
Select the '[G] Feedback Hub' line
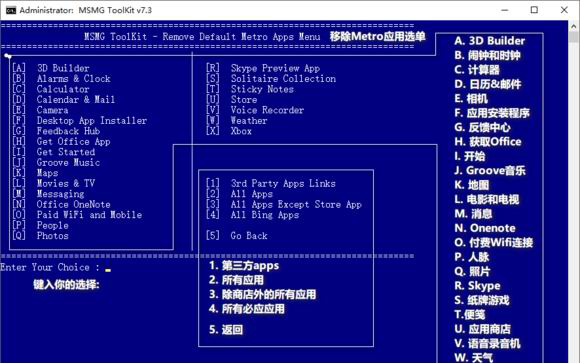click(56, 131)
